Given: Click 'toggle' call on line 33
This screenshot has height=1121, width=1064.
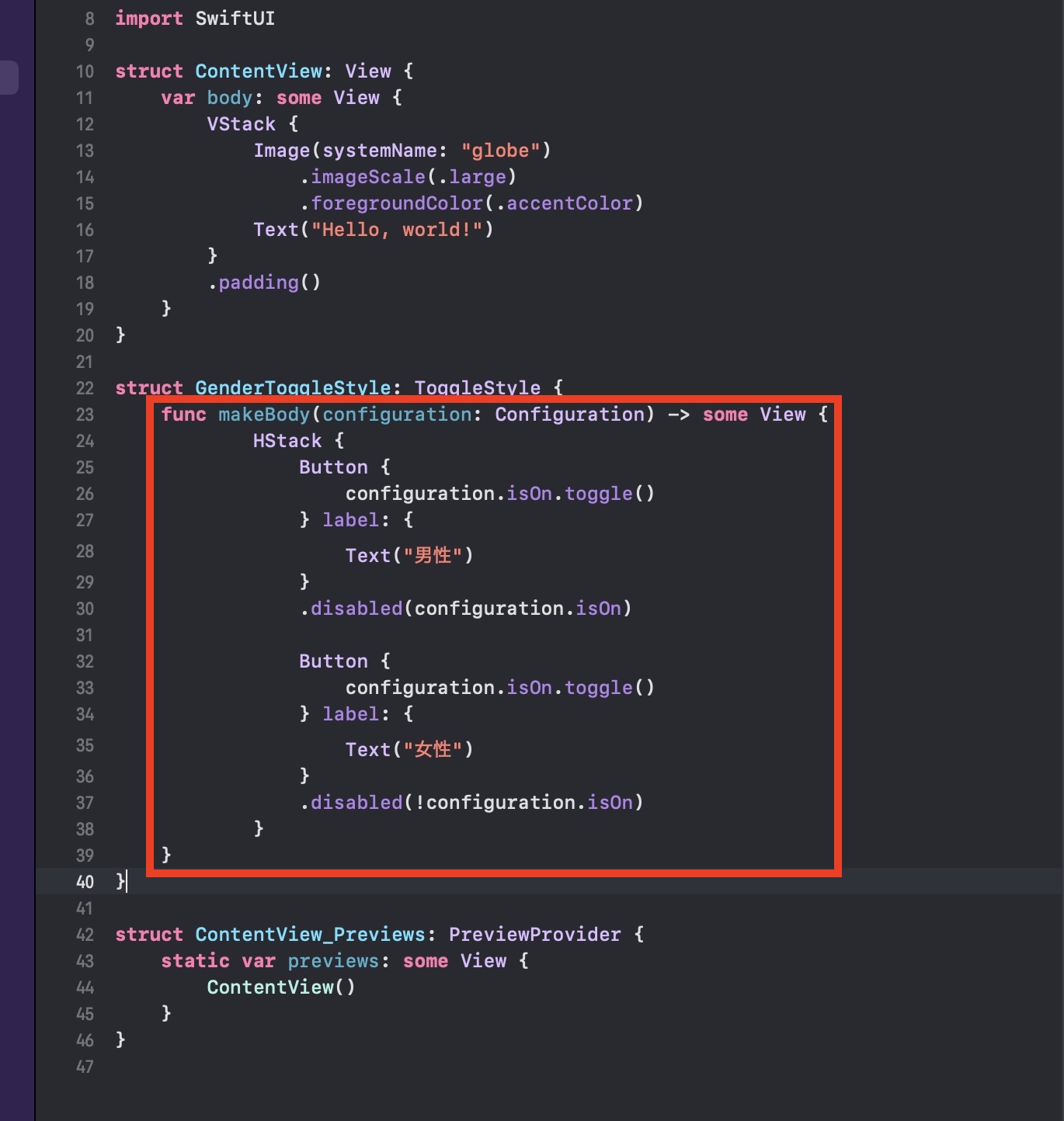Looking at the screenshot, I should click(598, 688).
